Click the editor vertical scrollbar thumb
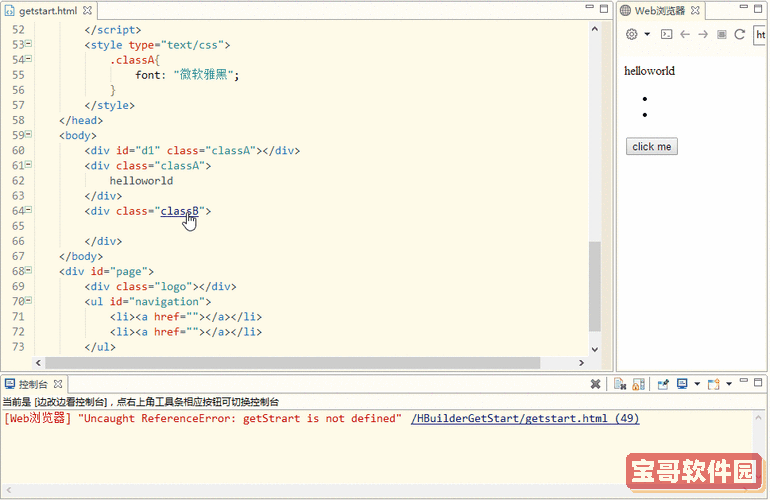Screen dimensions: 770x500 595,286
